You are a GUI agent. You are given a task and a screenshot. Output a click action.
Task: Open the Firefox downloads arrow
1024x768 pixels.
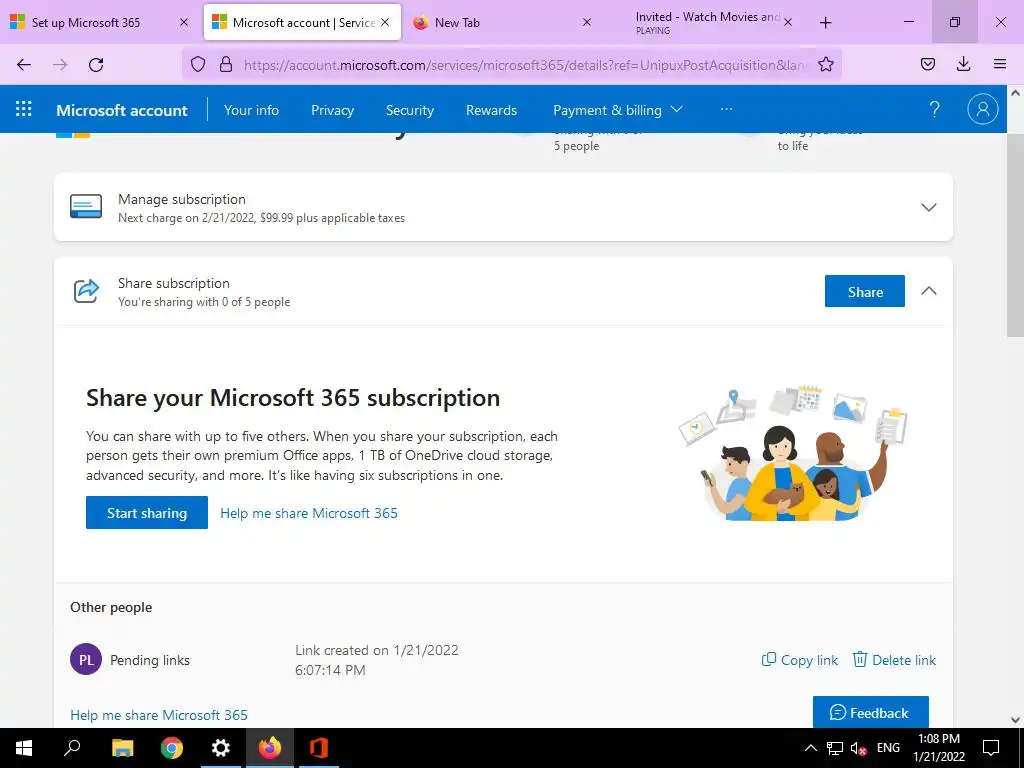[x=963, y=64]
